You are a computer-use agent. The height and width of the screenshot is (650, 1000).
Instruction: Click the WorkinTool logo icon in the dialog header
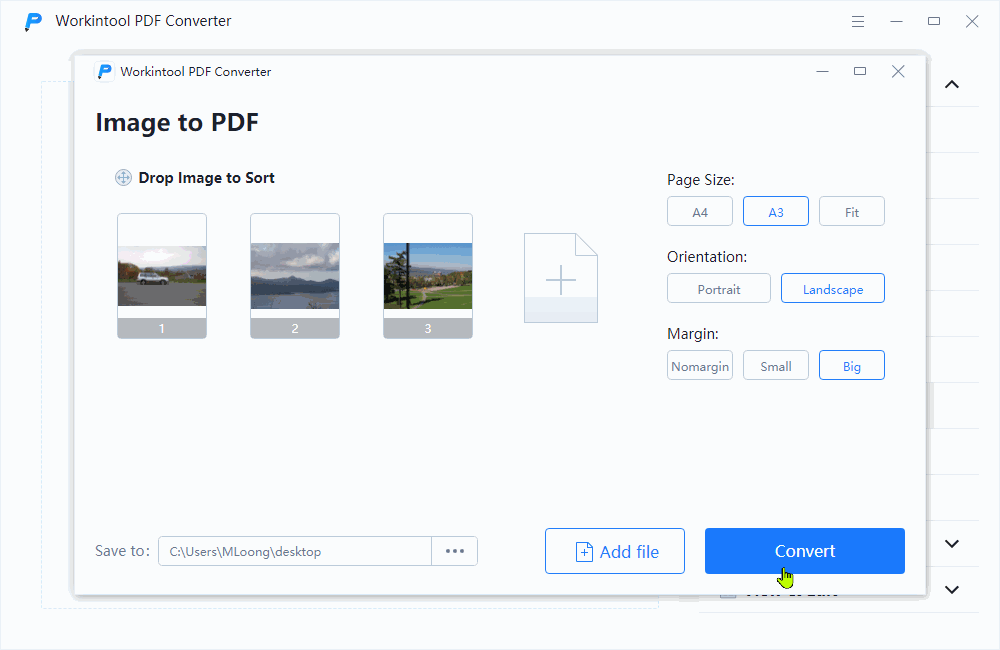point(104,71)
